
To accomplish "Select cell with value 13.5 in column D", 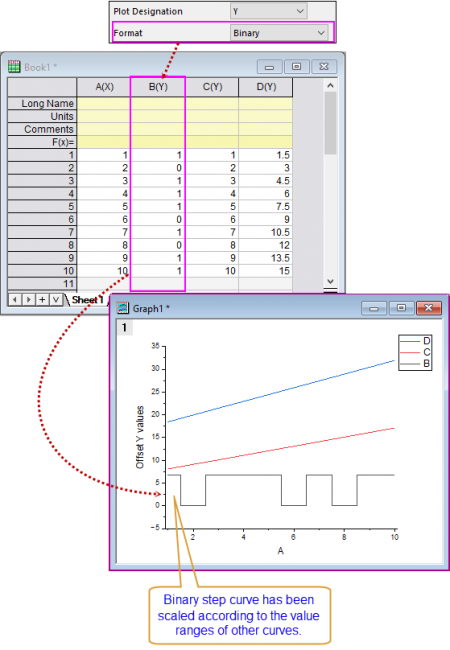I will (x=266, y=258).
